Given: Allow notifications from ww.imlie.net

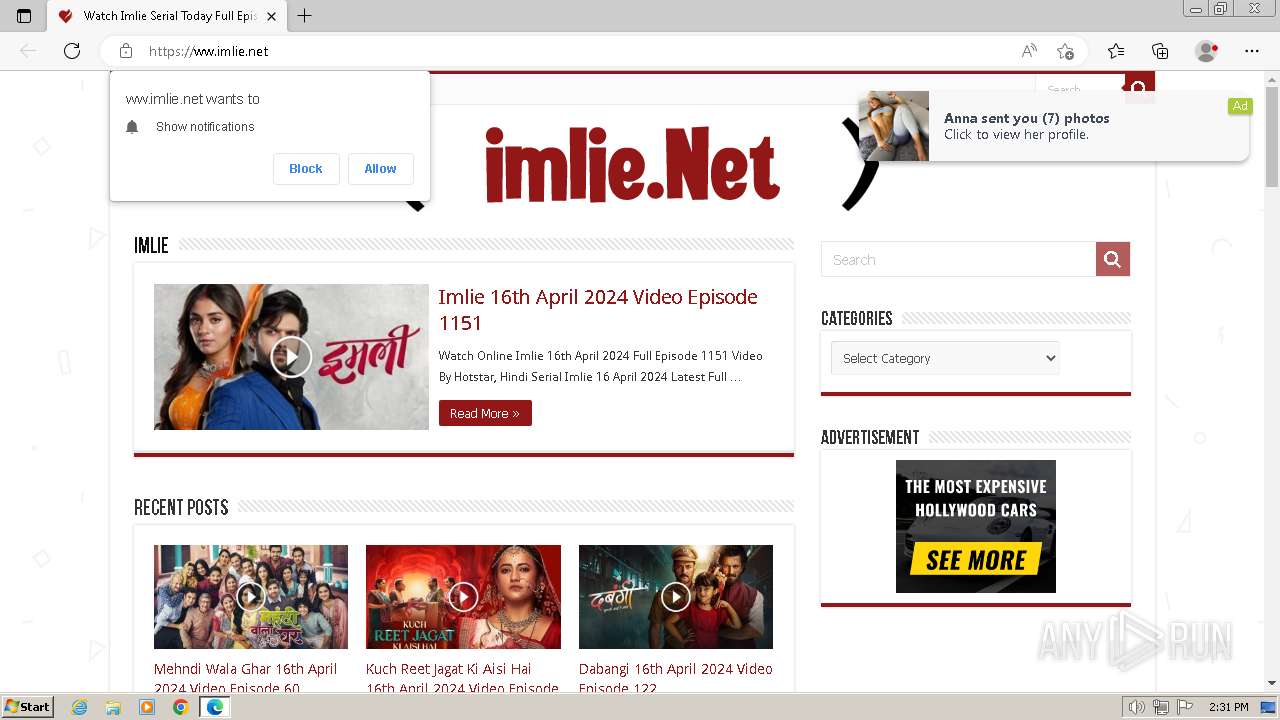Looking at the screenshot, I should point(380,169).
